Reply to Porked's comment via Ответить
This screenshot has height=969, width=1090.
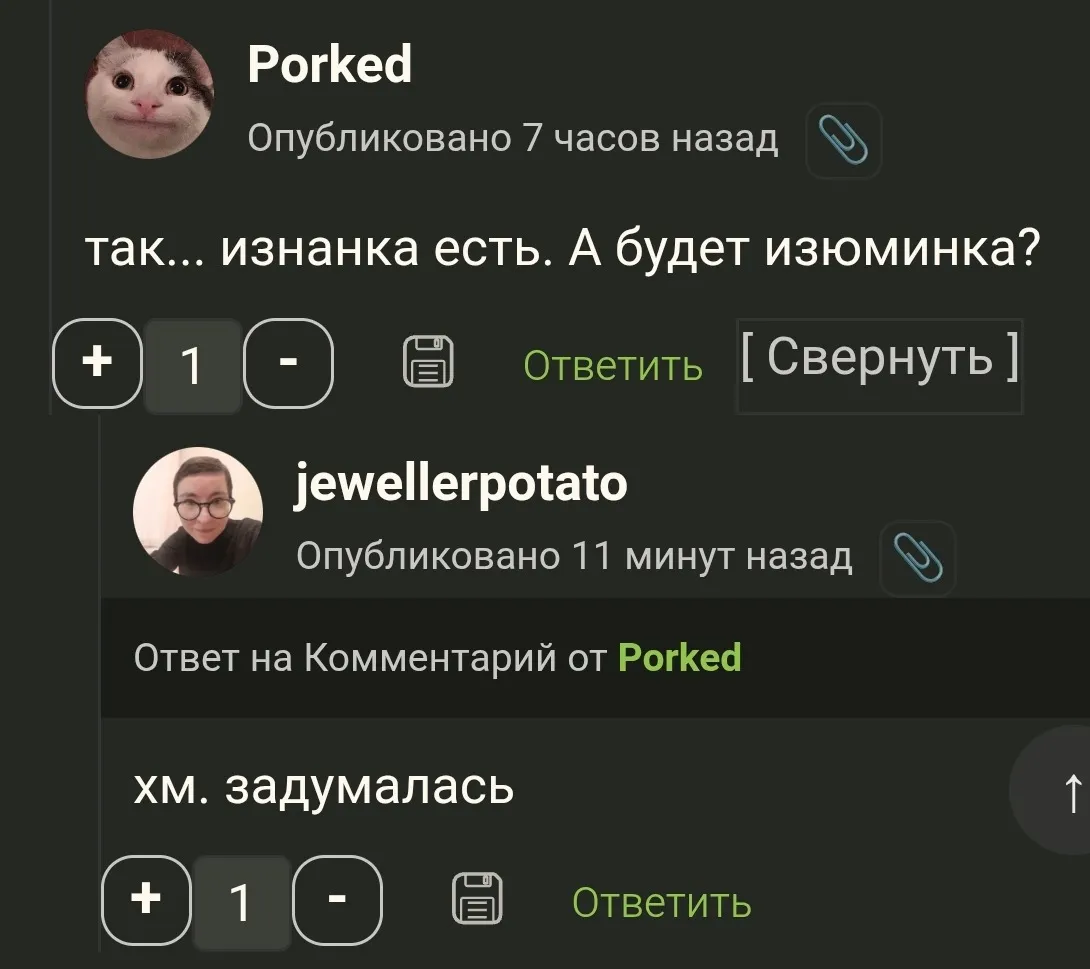(x=612, y=365)
